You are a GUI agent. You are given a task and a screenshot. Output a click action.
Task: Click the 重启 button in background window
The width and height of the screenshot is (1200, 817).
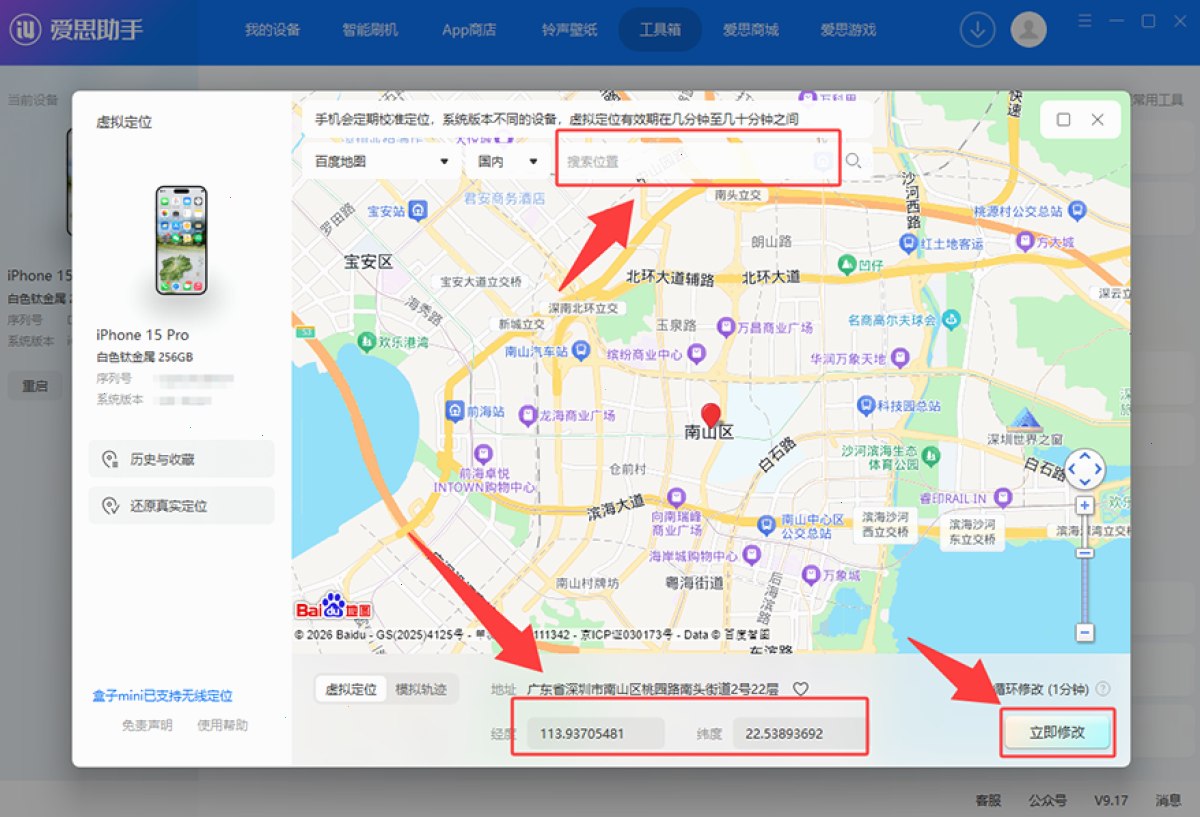[36, 386]
